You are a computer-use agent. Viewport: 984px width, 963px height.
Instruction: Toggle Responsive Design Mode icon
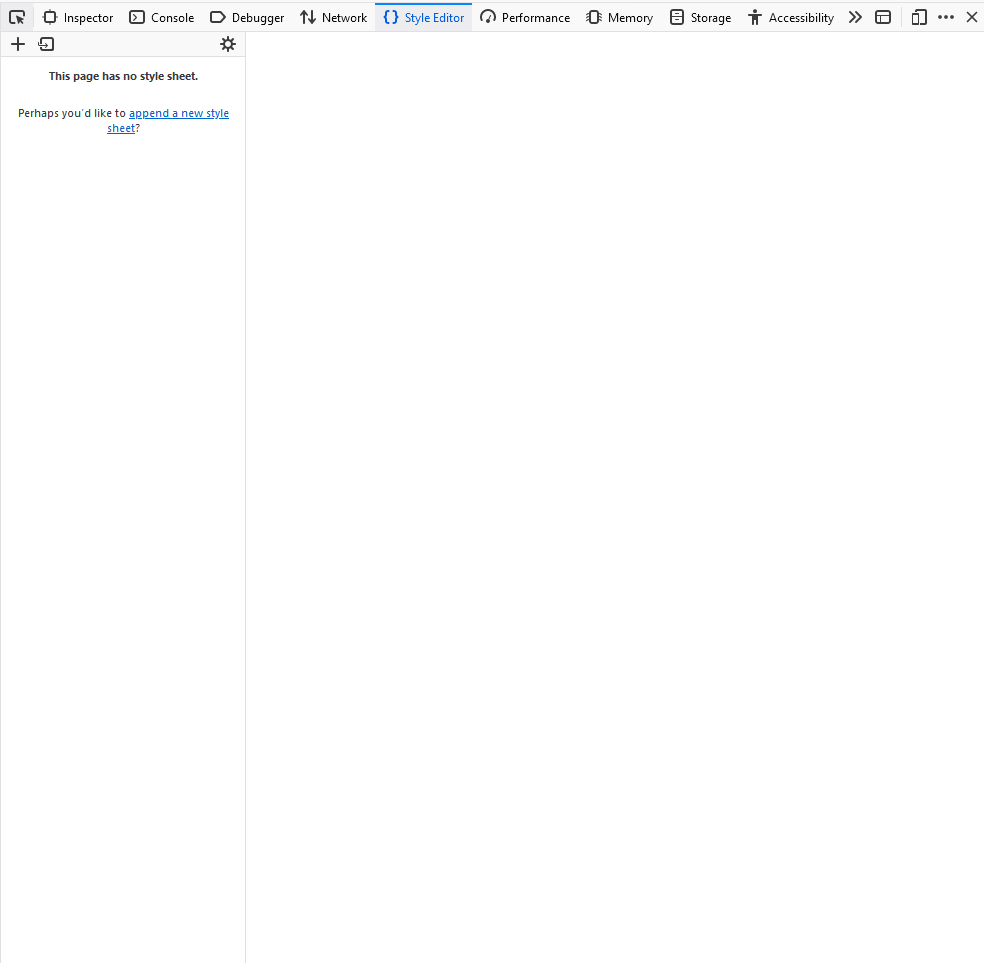(x=919, y=18)
